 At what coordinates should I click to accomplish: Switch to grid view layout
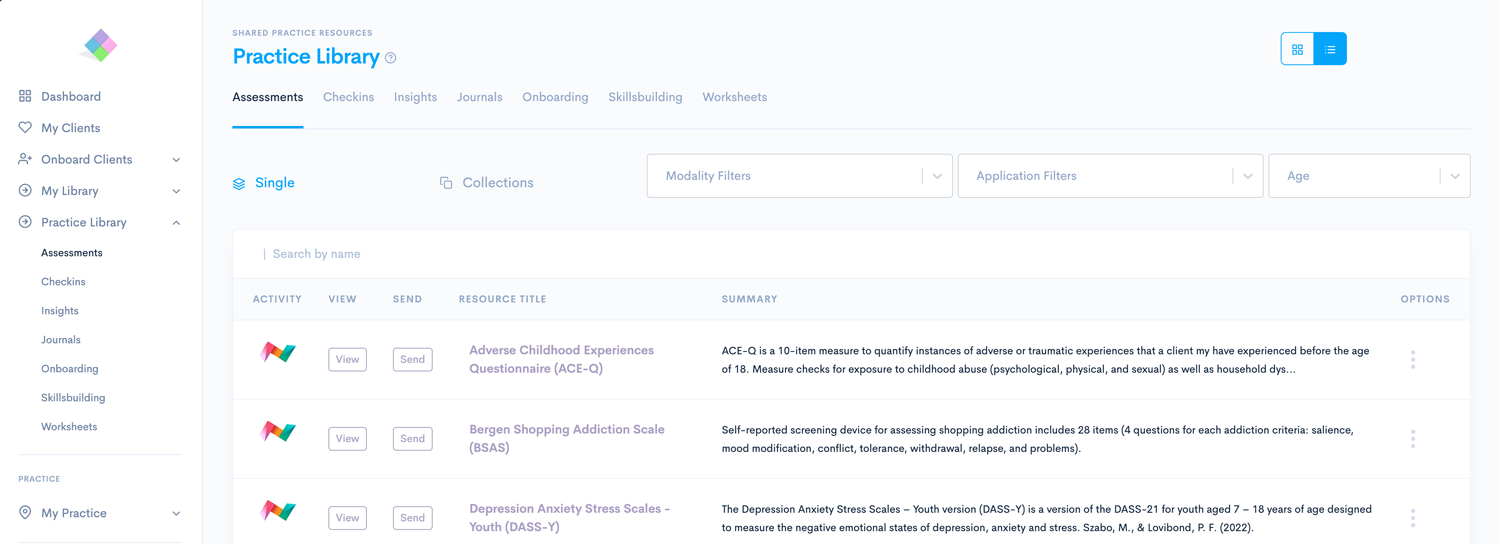pos(1297,49)
